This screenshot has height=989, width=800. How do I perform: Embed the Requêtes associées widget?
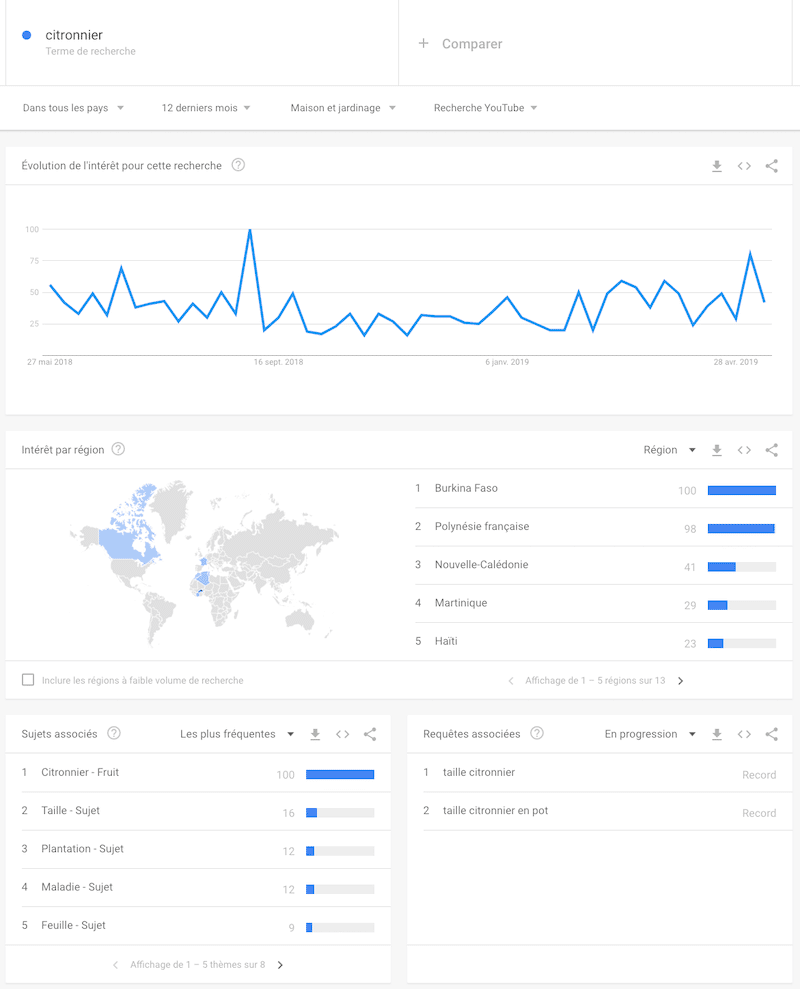pos(744,734)
